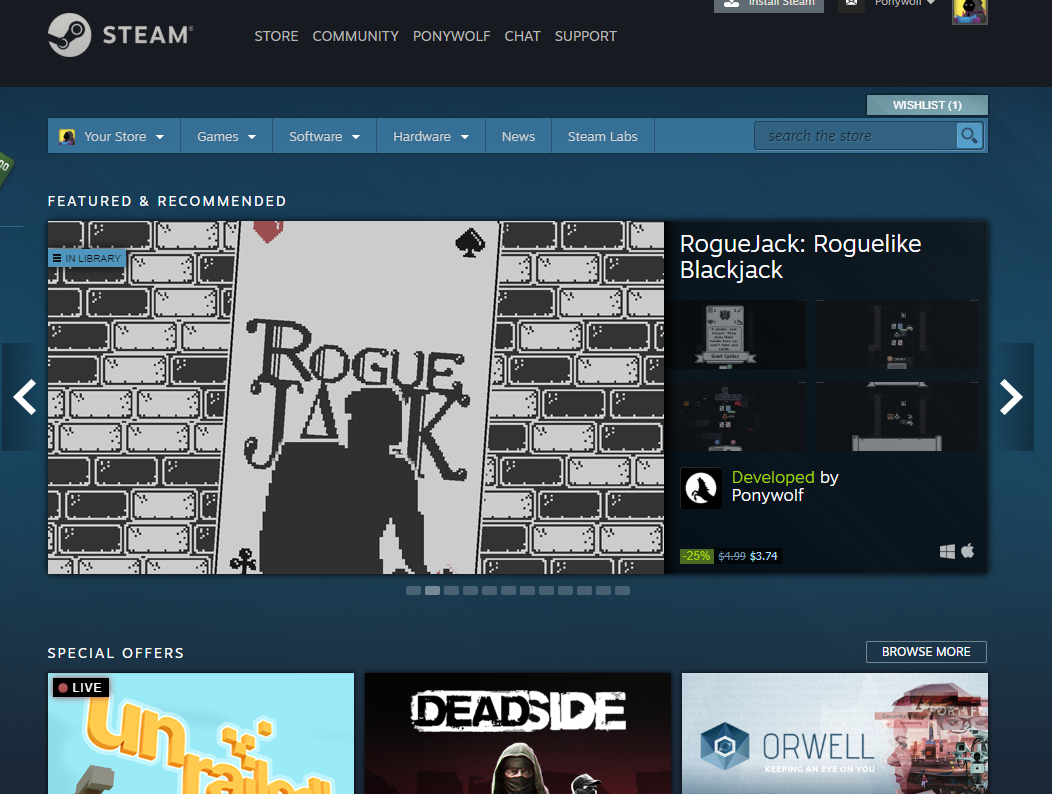Select the first carousel page dot

click(413, 591)
